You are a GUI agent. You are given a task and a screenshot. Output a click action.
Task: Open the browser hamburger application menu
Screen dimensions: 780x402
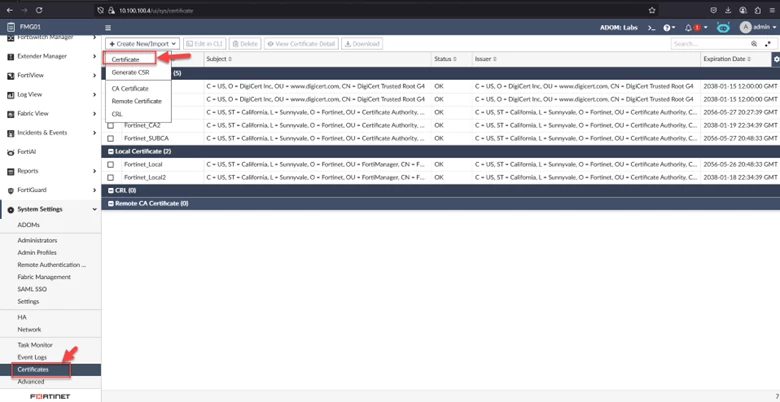point(772,10)
